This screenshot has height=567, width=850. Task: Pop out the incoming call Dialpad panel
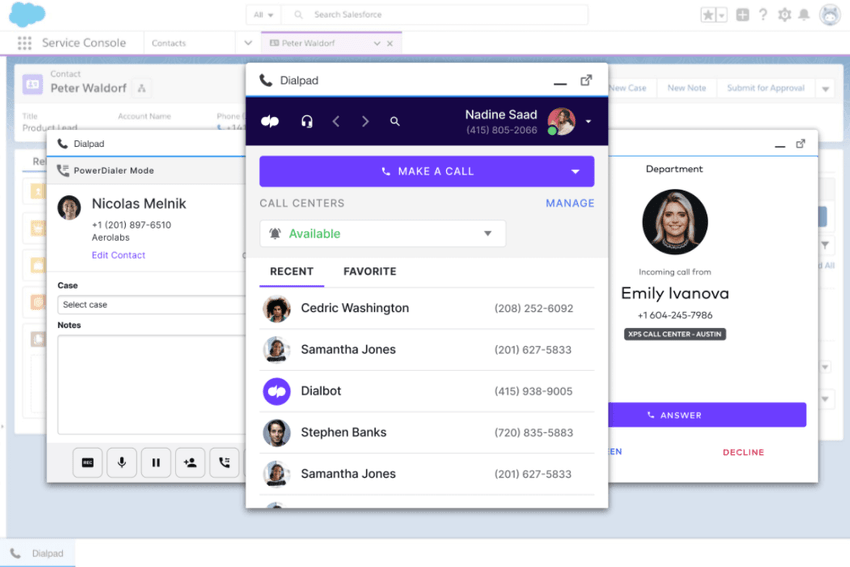coord(801,144)
